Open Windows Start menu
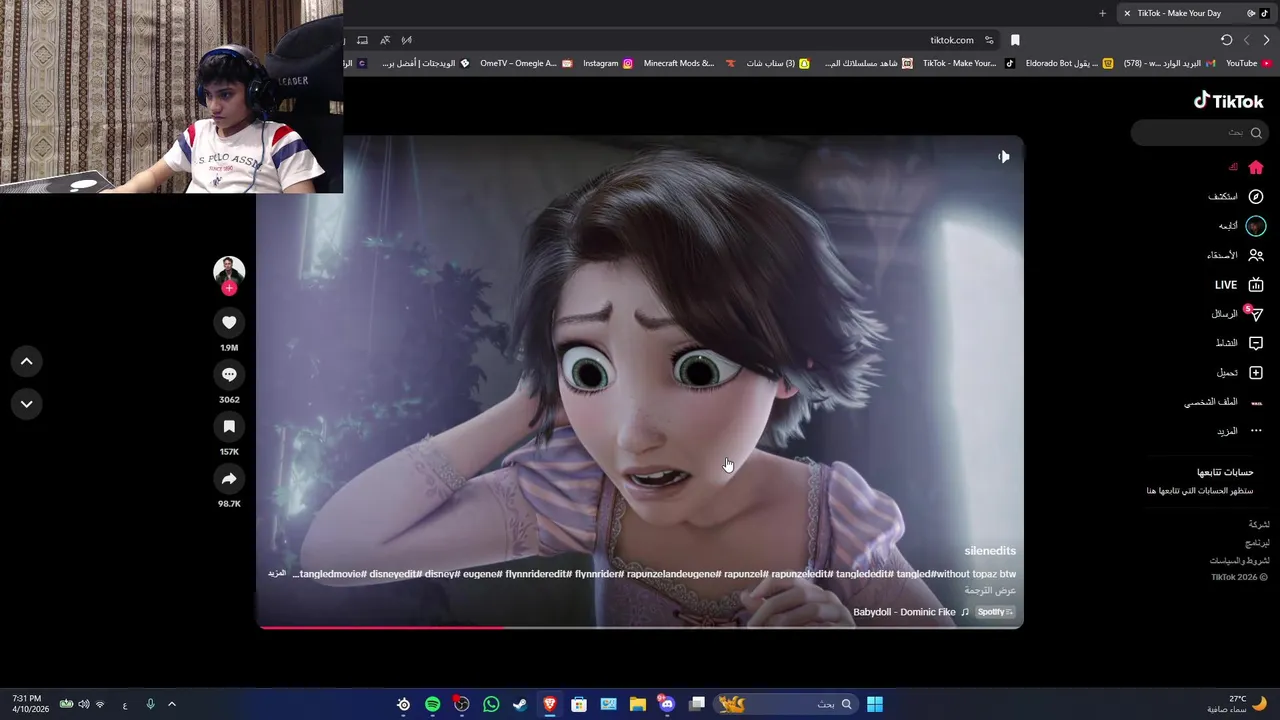This screenshot has width=1280, height=720. pyautogui.click(x=875, y=704)
